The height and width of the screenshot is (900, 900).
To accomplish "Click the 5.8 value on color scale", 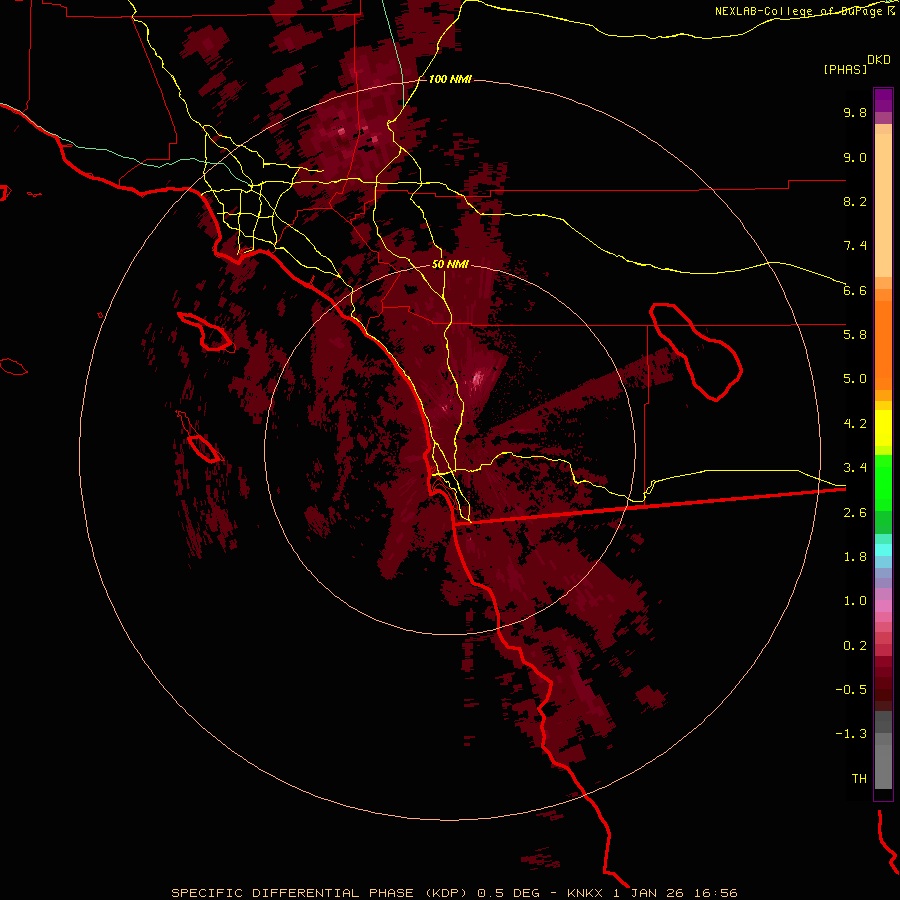I will coord(855,335).
